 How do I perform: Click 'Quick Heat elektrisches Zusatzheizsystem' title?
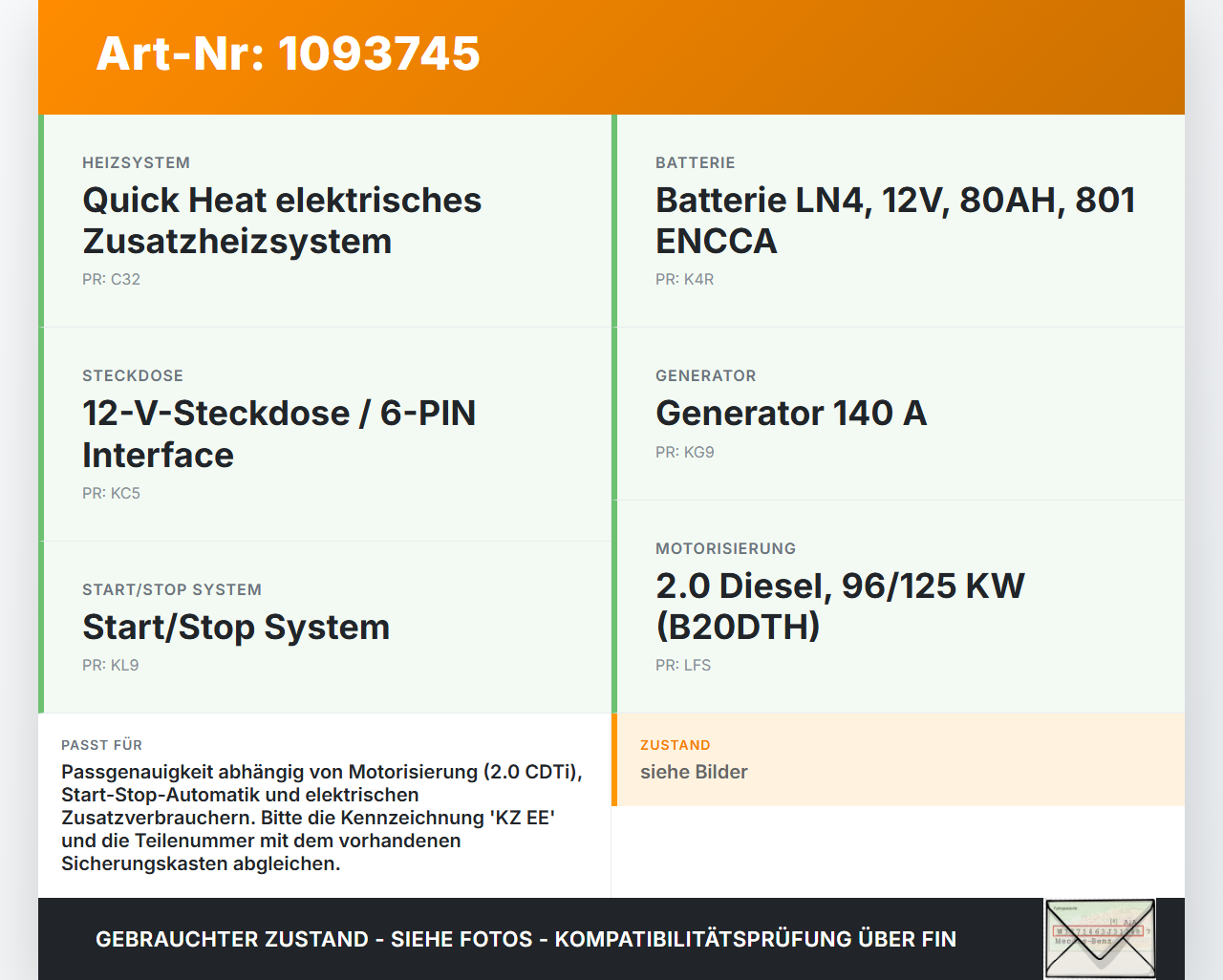(x=282, y=221)
